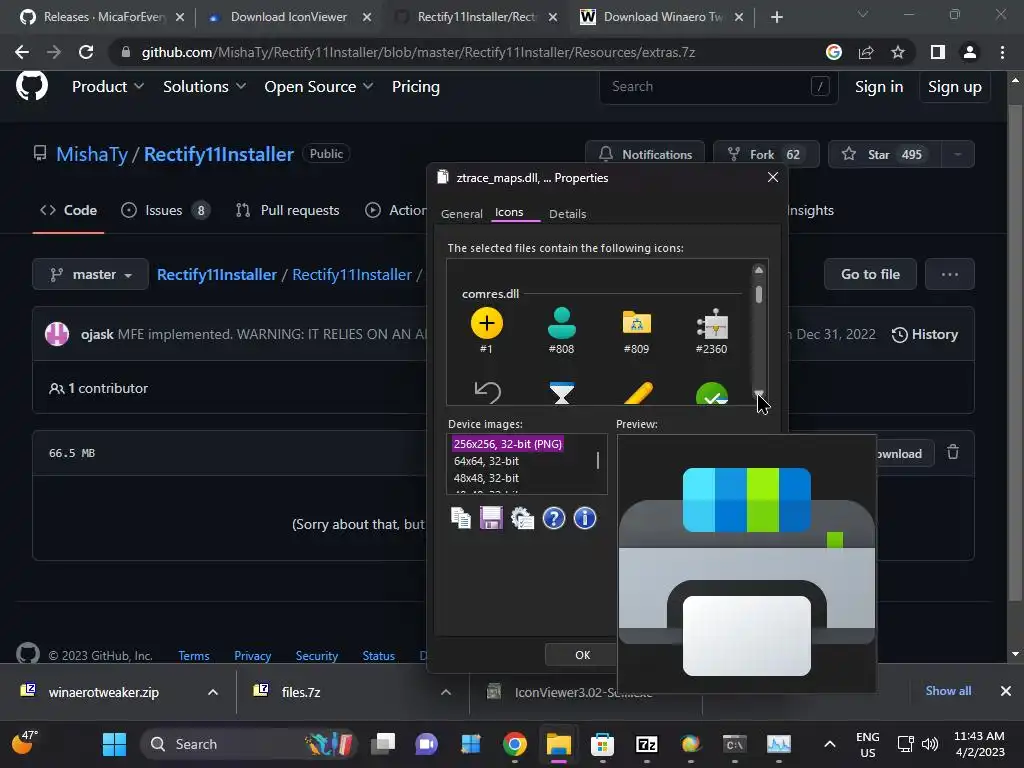Select icon #2360 in comres.dll
The width and height of the screenshot is (1024, 768).
[712, 323]
